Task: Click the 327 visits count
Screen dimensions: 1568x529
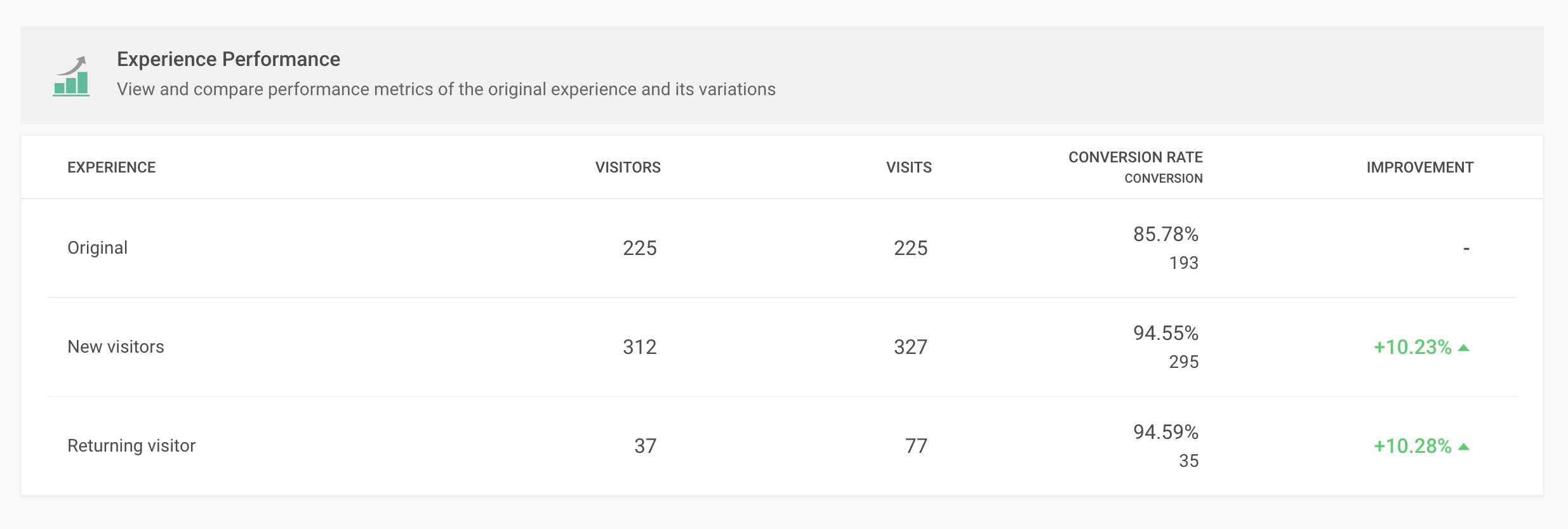Action: tap(910, 347)
